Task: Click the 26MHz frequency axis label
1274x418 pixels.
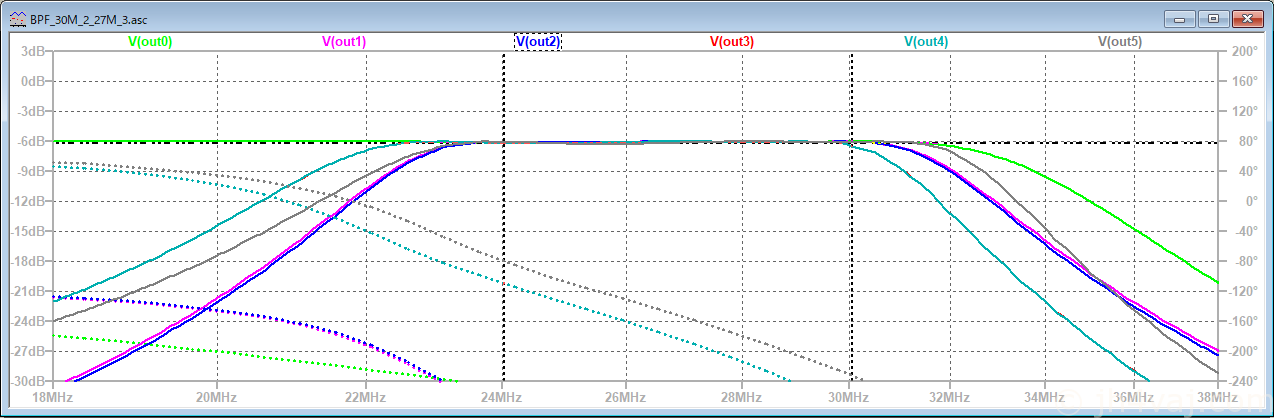Action: 625,398
